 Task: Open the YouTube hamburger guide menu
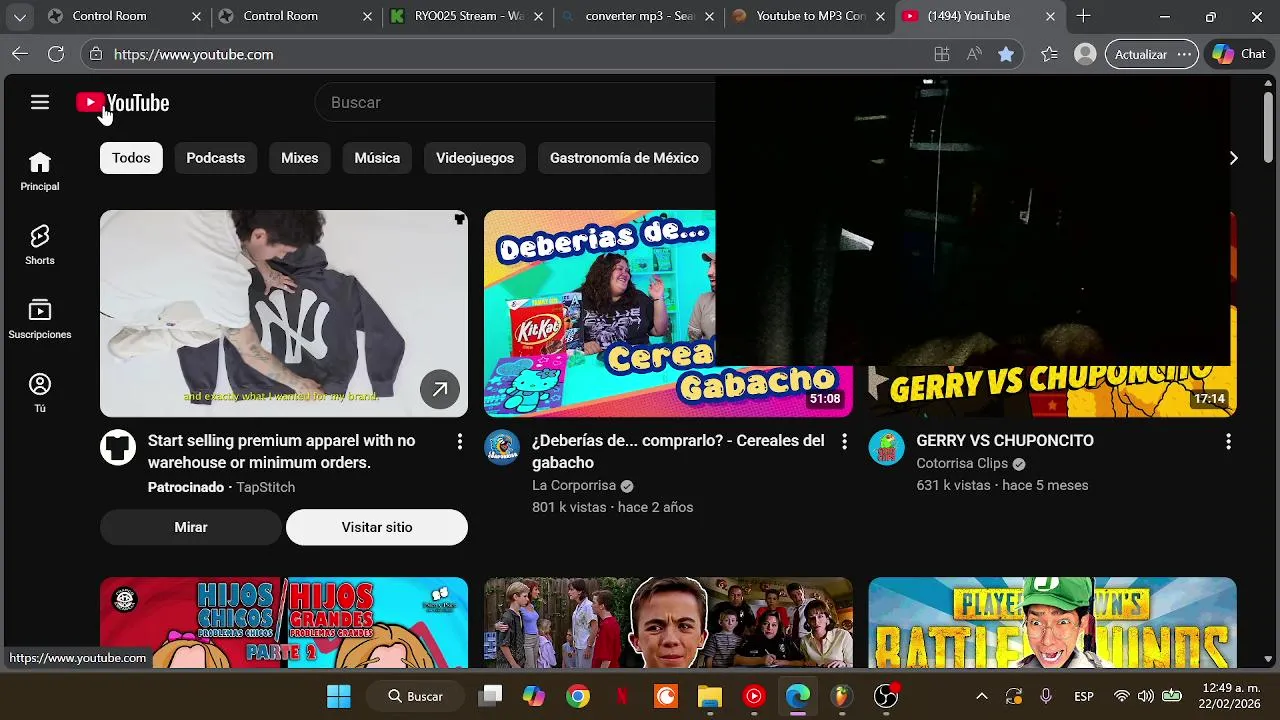coord(40,102)
